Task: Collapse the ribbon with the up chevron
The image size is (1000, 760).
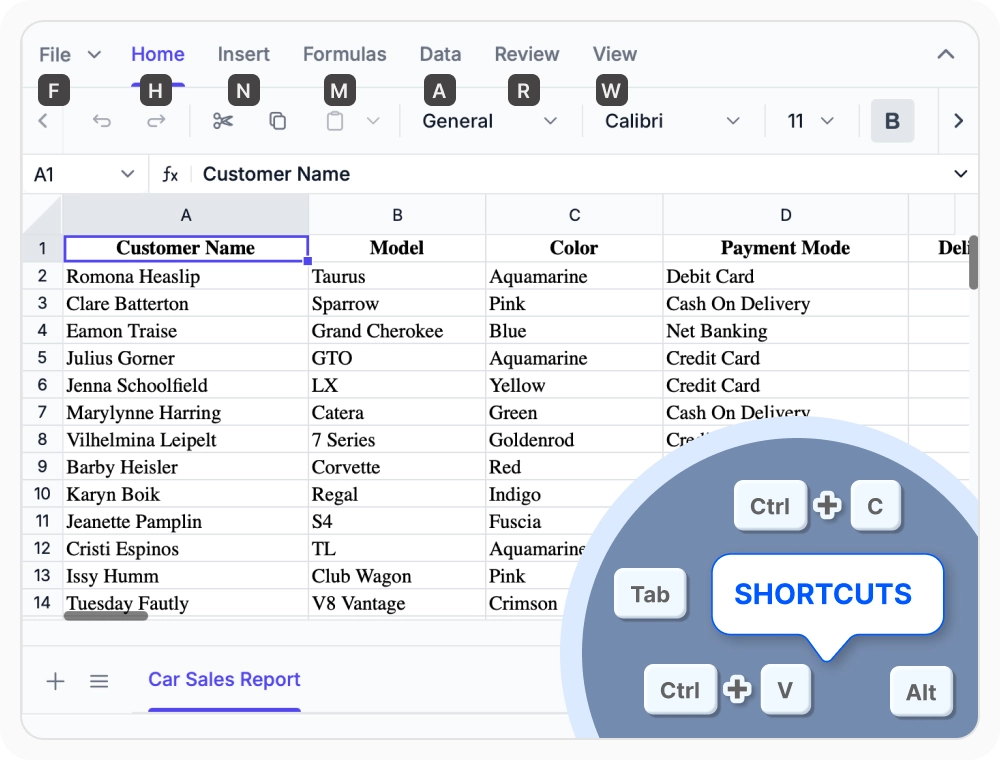Action: (x=946, y=55)
